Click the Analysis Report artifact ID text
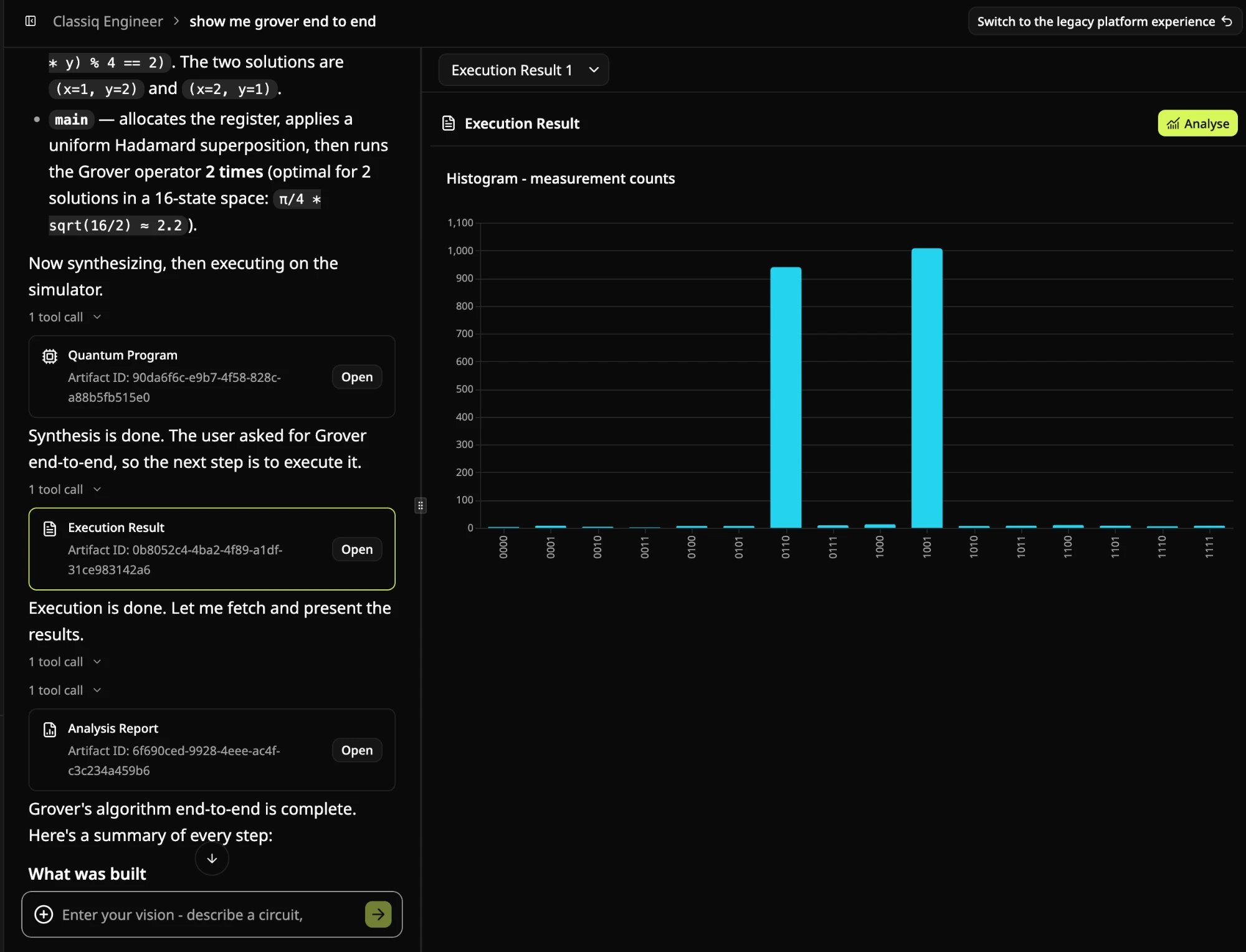Screen dimensions: 1246x952 [x=174, y=761]
